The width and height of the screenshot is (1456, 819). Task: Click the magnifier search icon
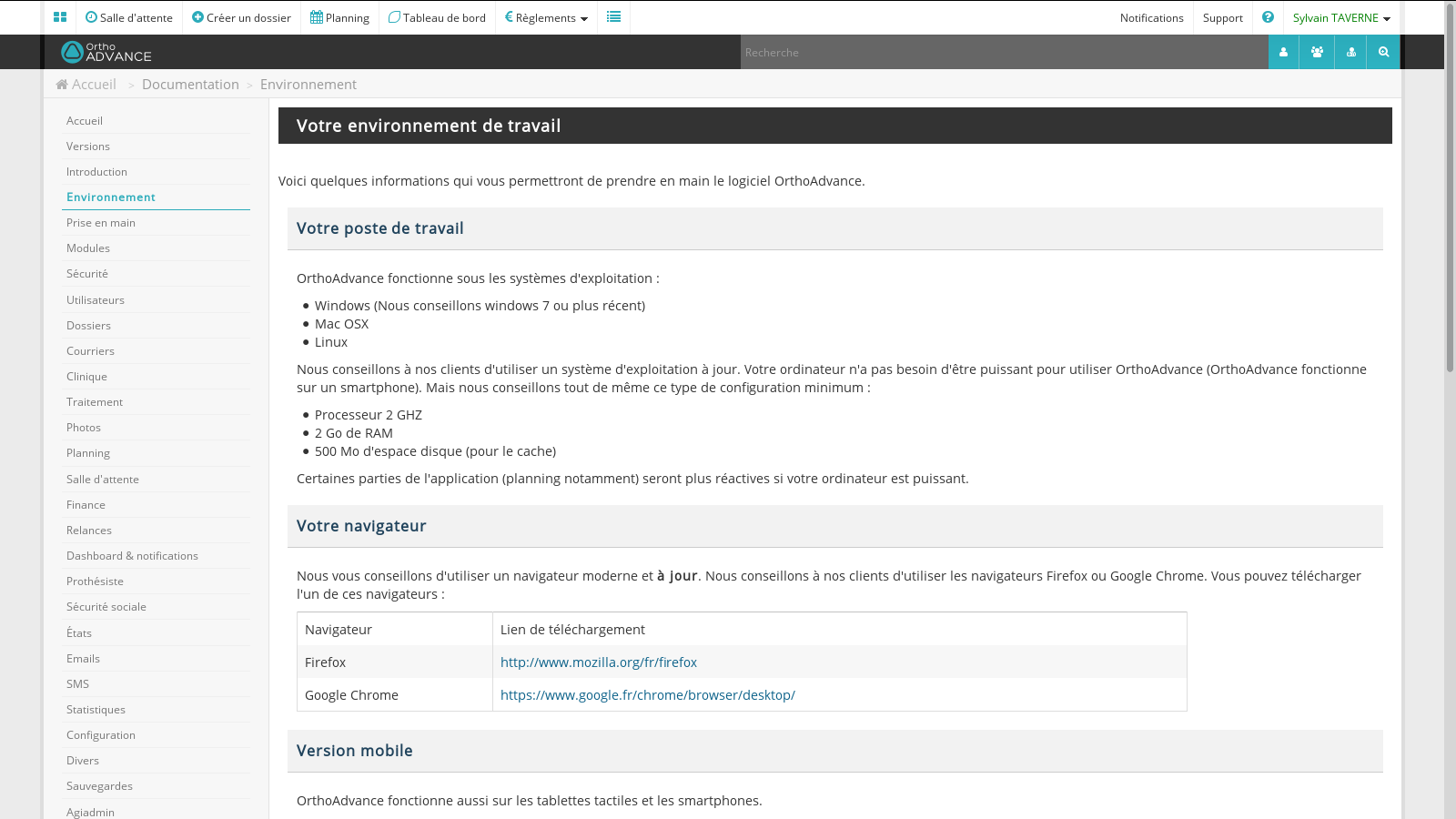(1384, 52)
